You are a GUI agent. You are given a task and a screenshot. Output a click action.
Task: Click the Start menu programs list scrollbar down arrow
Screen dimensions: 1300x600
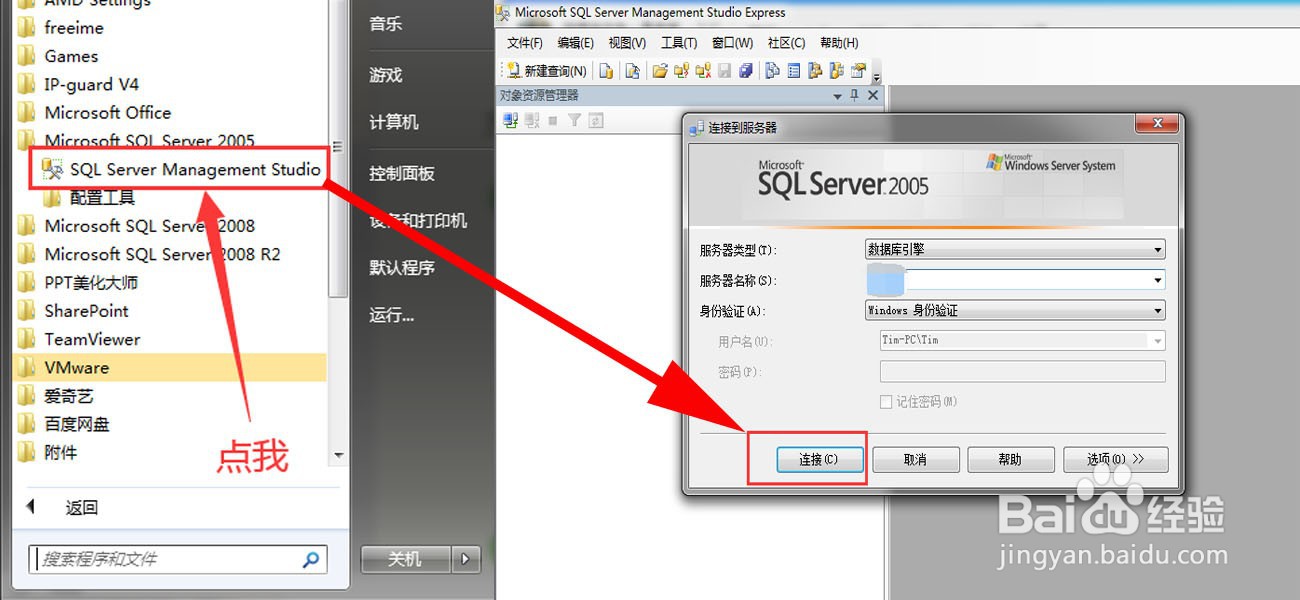coord(338,455)
